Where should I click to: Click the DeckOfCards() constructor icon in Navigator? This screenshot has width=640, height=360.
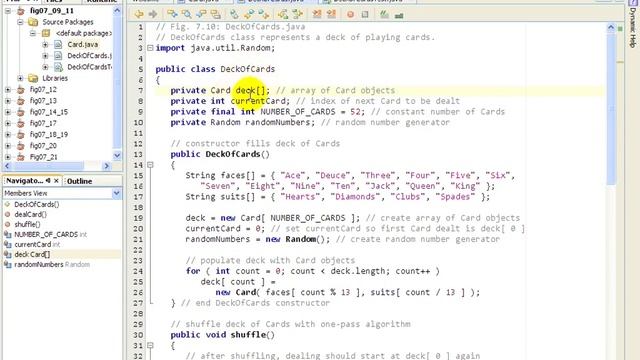click(x=7, y=204)
